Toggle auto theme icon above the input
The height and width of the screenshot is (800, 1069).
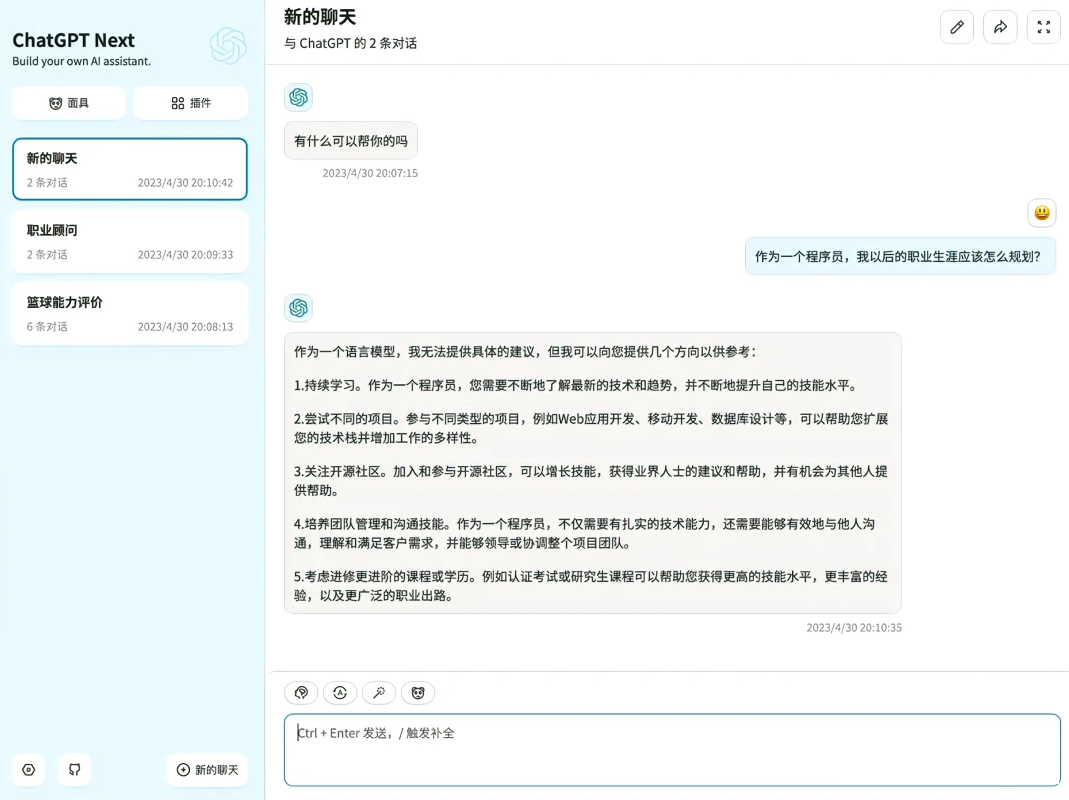pyautogui.click(x=340, y=693)
